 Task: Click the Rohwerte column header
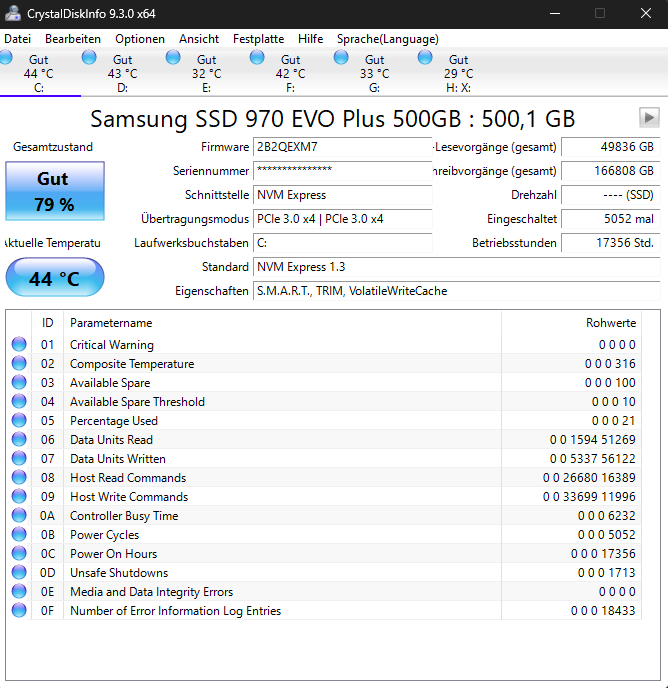(x=571, y=323)
